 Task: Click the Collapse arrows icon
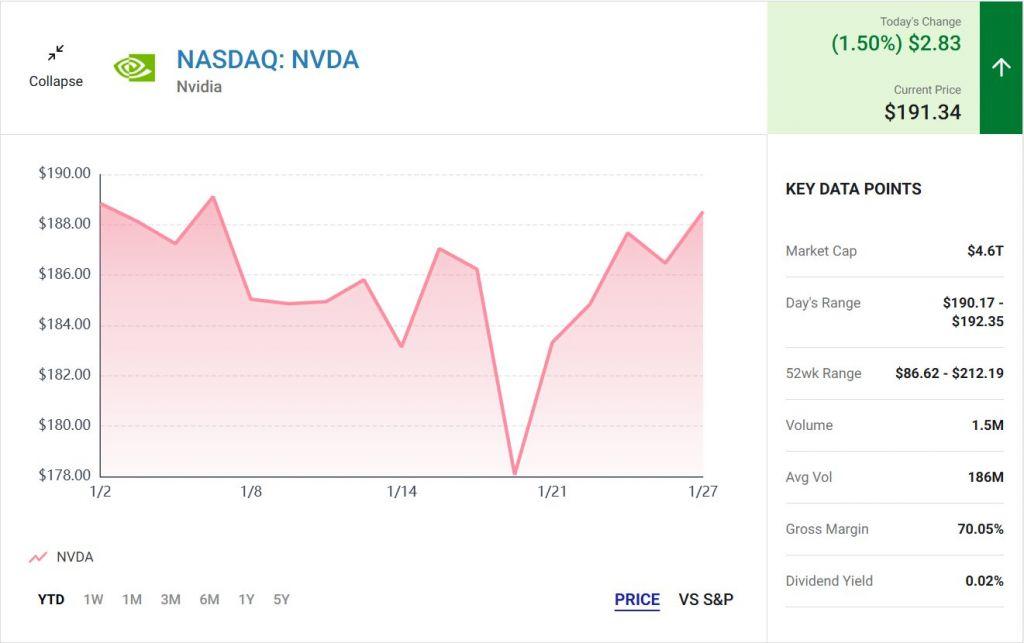click(x=56, y=50)
